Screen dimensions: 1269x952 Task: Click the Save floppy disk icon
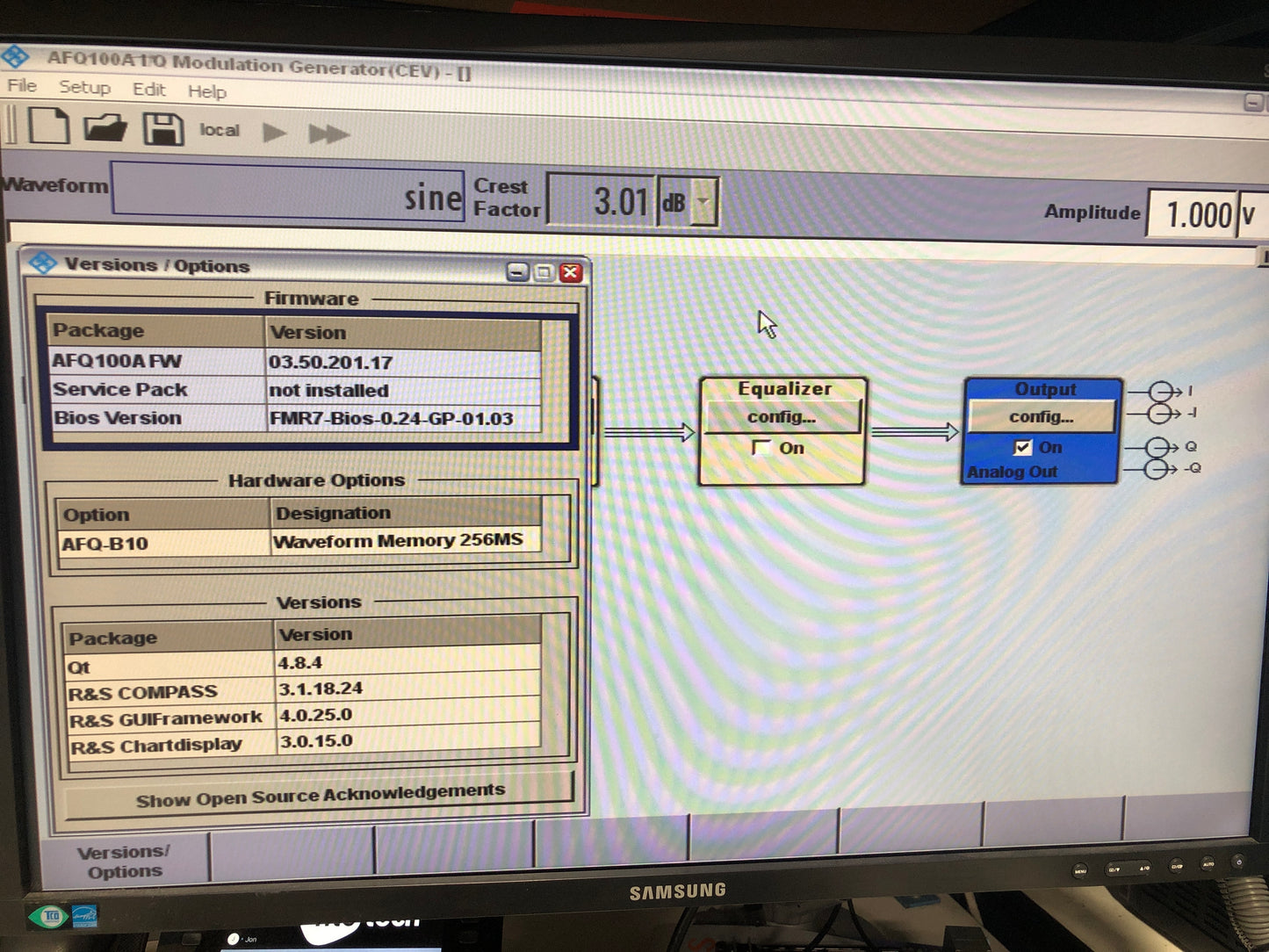coord(162,130)
